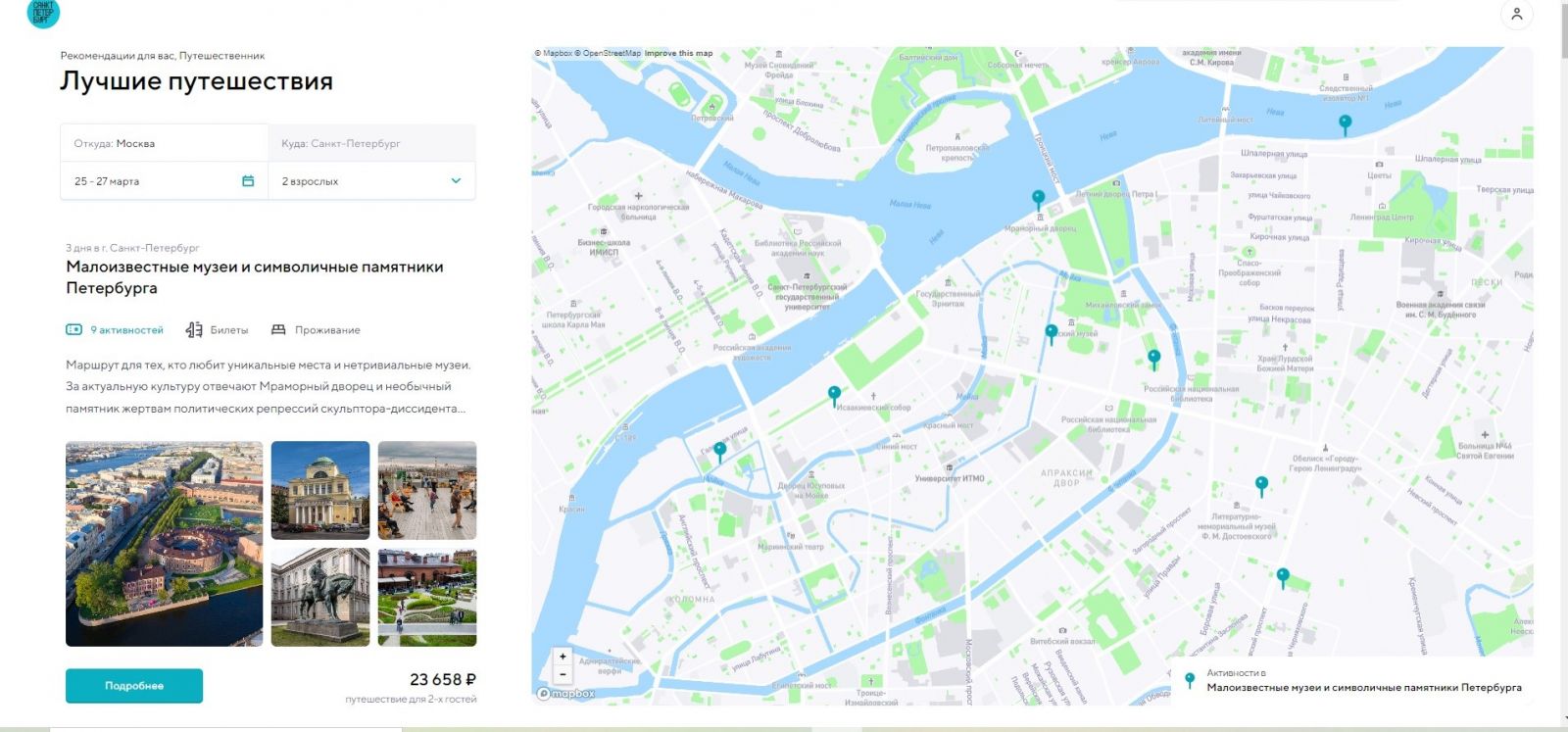Click map pin near the Marble Palace
Viewport: 1568px width, 732px height.
pyautogui.click(x=1039, y=198)
